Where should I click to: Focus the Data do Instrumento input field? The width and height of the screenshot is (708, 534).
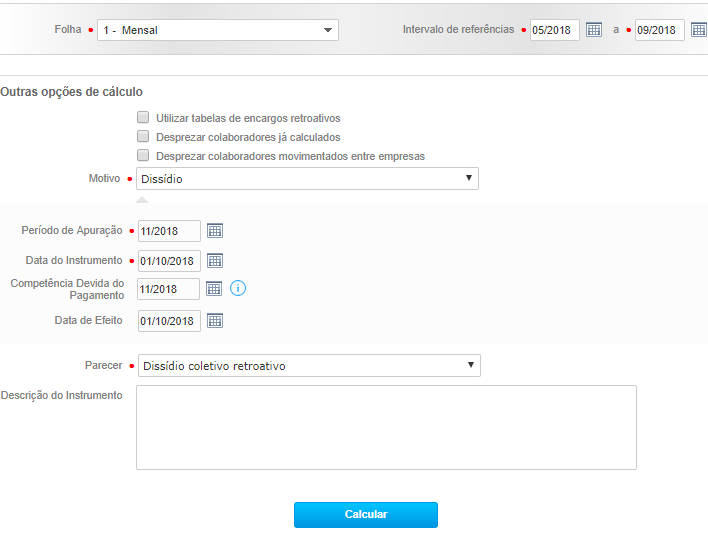pos(169,261)
